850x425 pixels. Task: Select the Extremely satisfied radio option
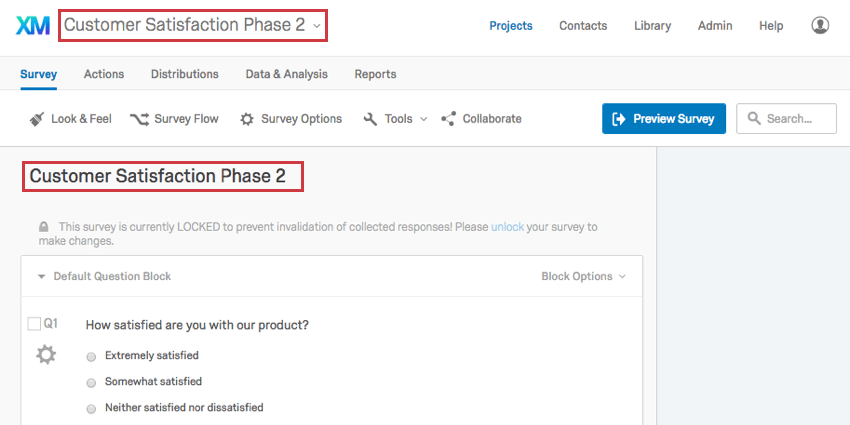pyautogui.click(x=92, y=356)
